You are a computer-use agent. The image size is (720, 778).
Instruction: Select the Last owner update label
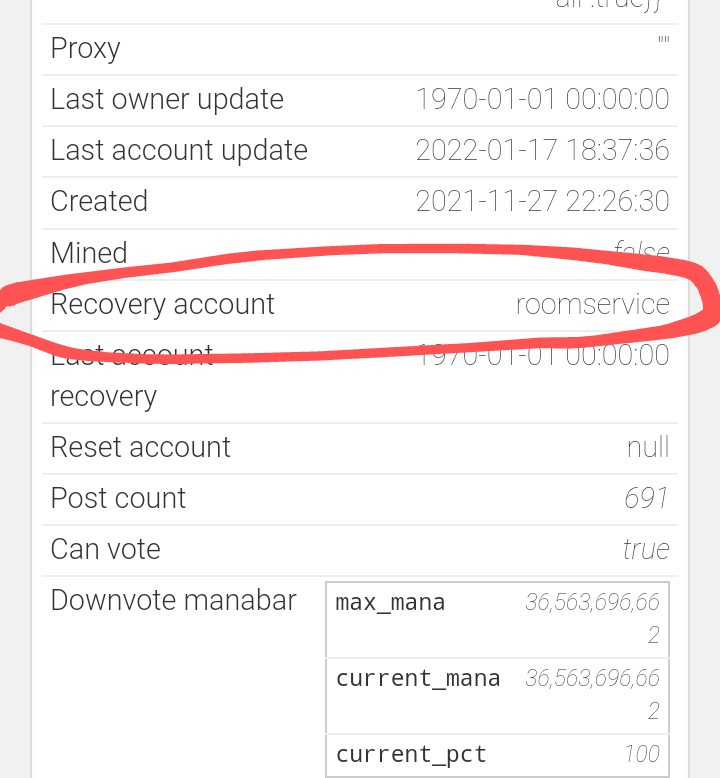167,100
